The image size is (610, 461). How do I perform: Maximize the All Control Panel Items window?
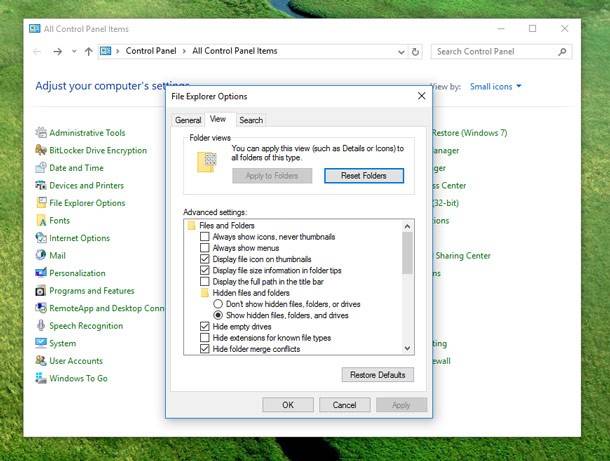[532, 28]
